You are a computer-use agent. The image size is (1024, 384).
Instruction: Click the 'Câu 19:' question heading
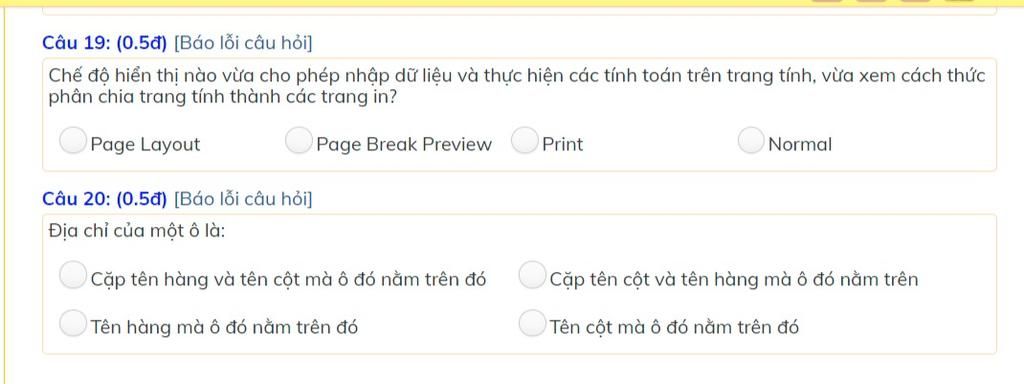point(77,44)
